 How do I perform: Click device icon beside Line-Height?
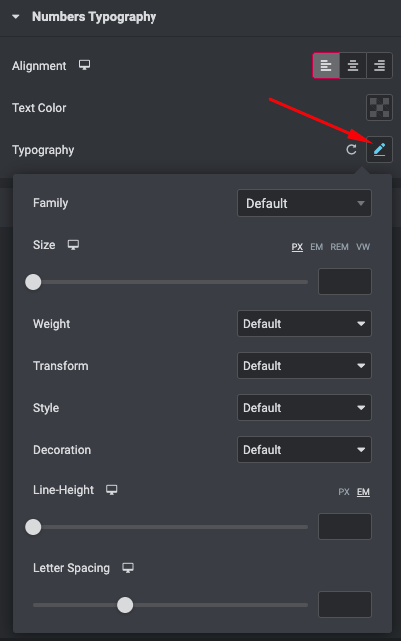[112, 490]
